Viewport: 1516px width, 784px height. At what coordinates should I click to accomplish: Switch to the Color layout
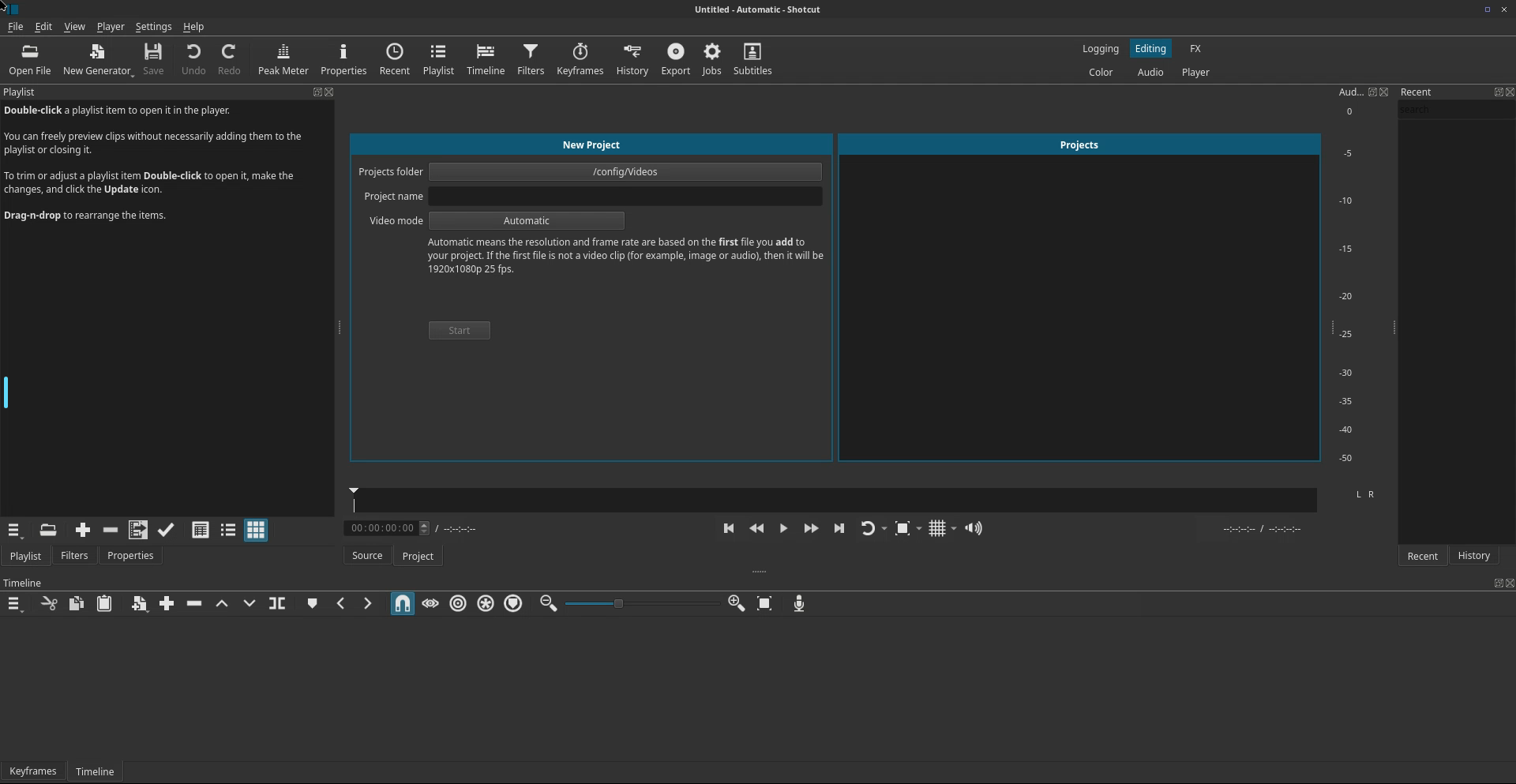[1100, 73]
